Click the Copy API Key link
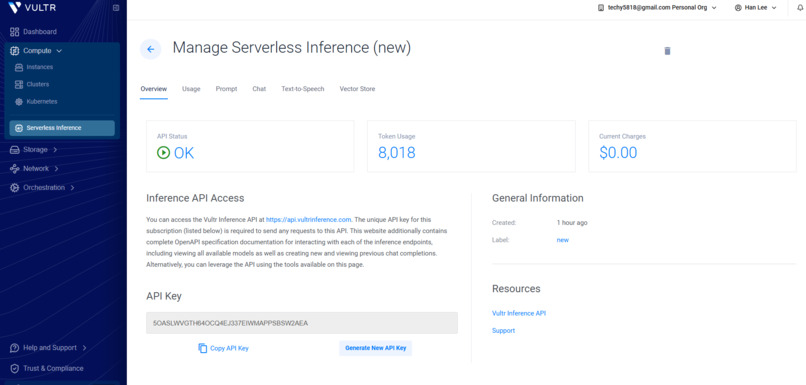The width and height of the screenshot is (806, 385). [x=229, y=349]
